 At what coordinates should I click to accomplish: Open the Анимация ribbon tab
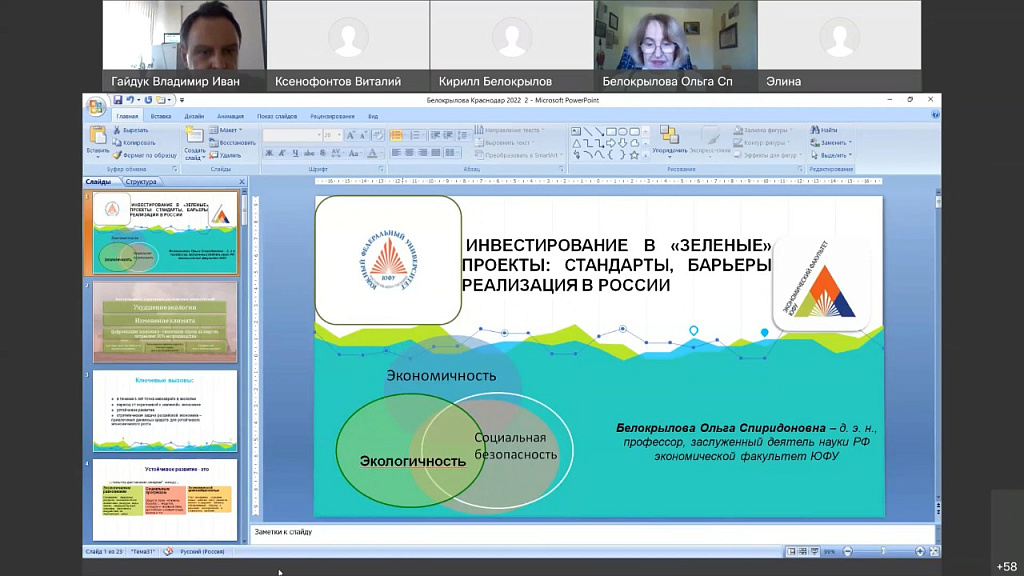pos(230,116)
